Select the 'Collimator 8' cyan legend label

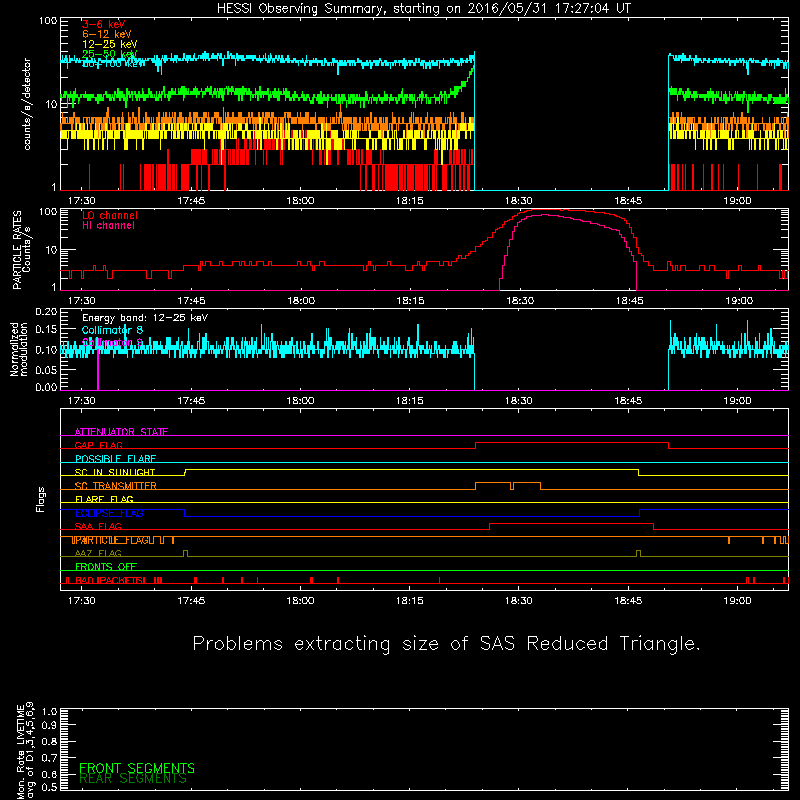(x=112, y=330)
